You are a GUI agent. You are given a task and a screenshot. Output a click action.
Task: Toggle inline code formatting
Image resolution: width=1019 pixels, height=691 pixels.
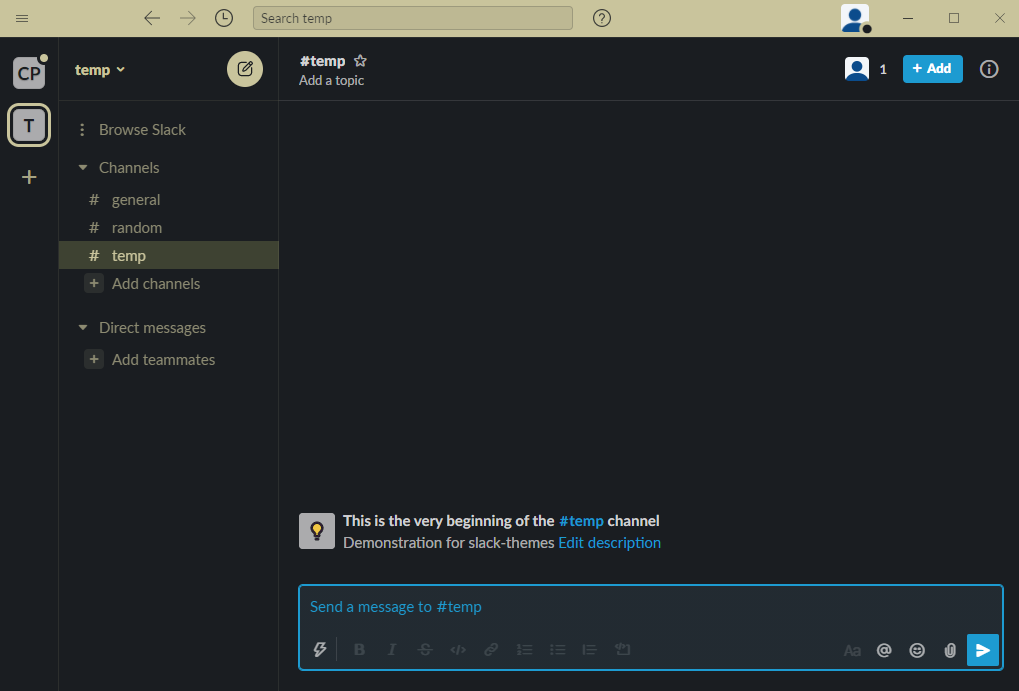coord(458,649)
